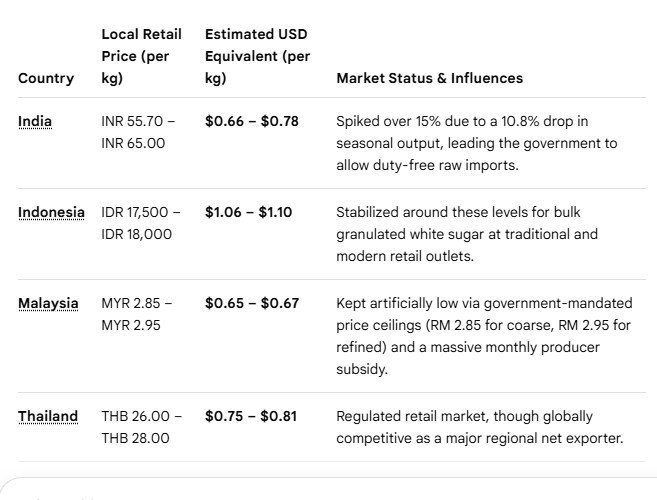This screenshot has width=657, height=500.
Task: Click the Estimated USD Equivalent column header
Action: coord(257,56)
